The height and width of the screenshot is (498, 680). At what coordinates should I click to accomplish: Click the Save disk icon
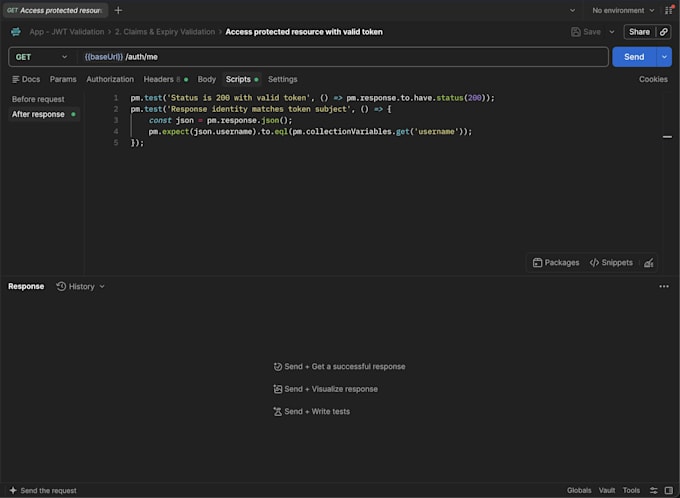click(575, 32)
